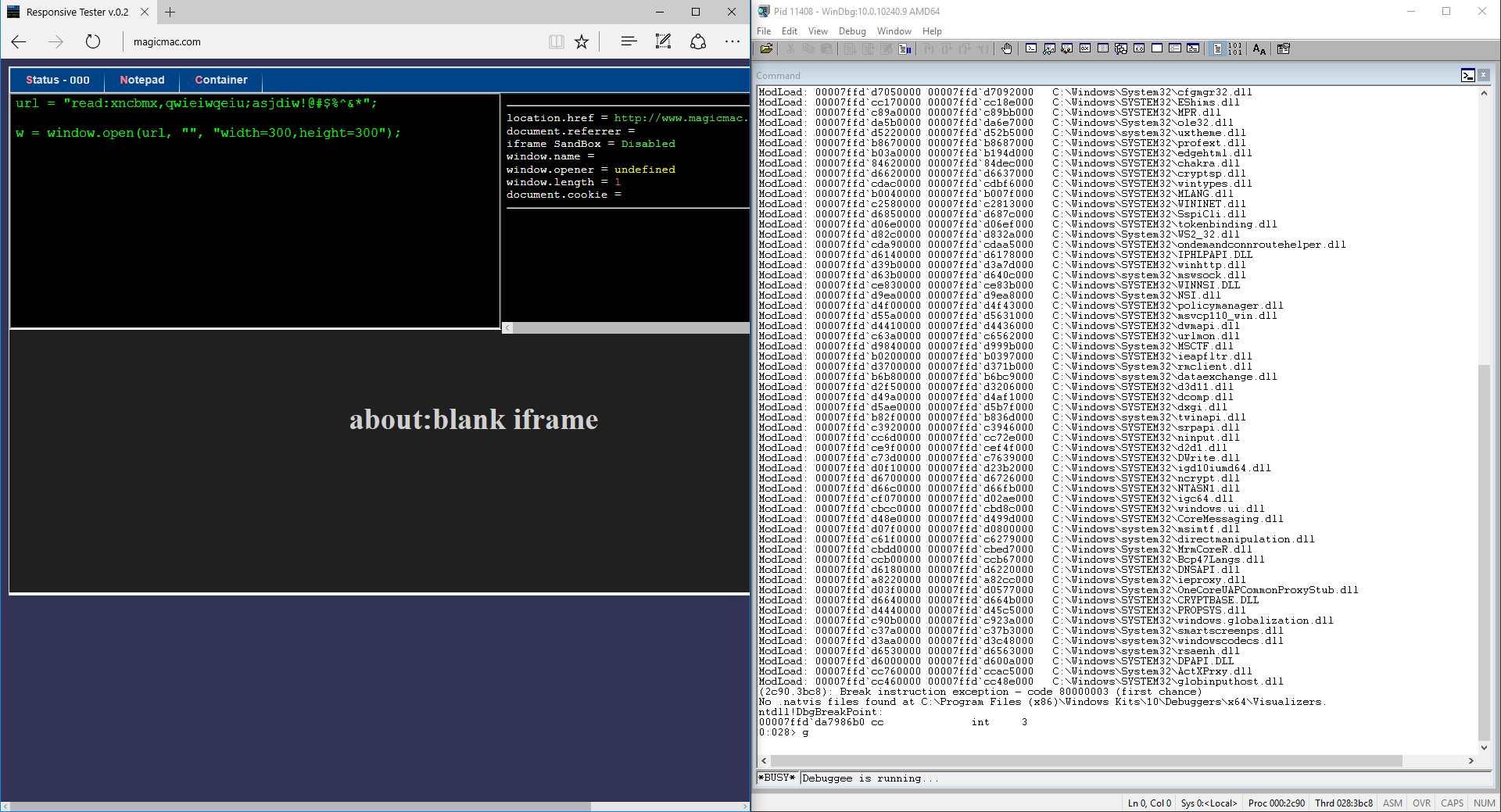
Task: Open the Watch window in WinDbg
Action: [x=1048, y=48]
